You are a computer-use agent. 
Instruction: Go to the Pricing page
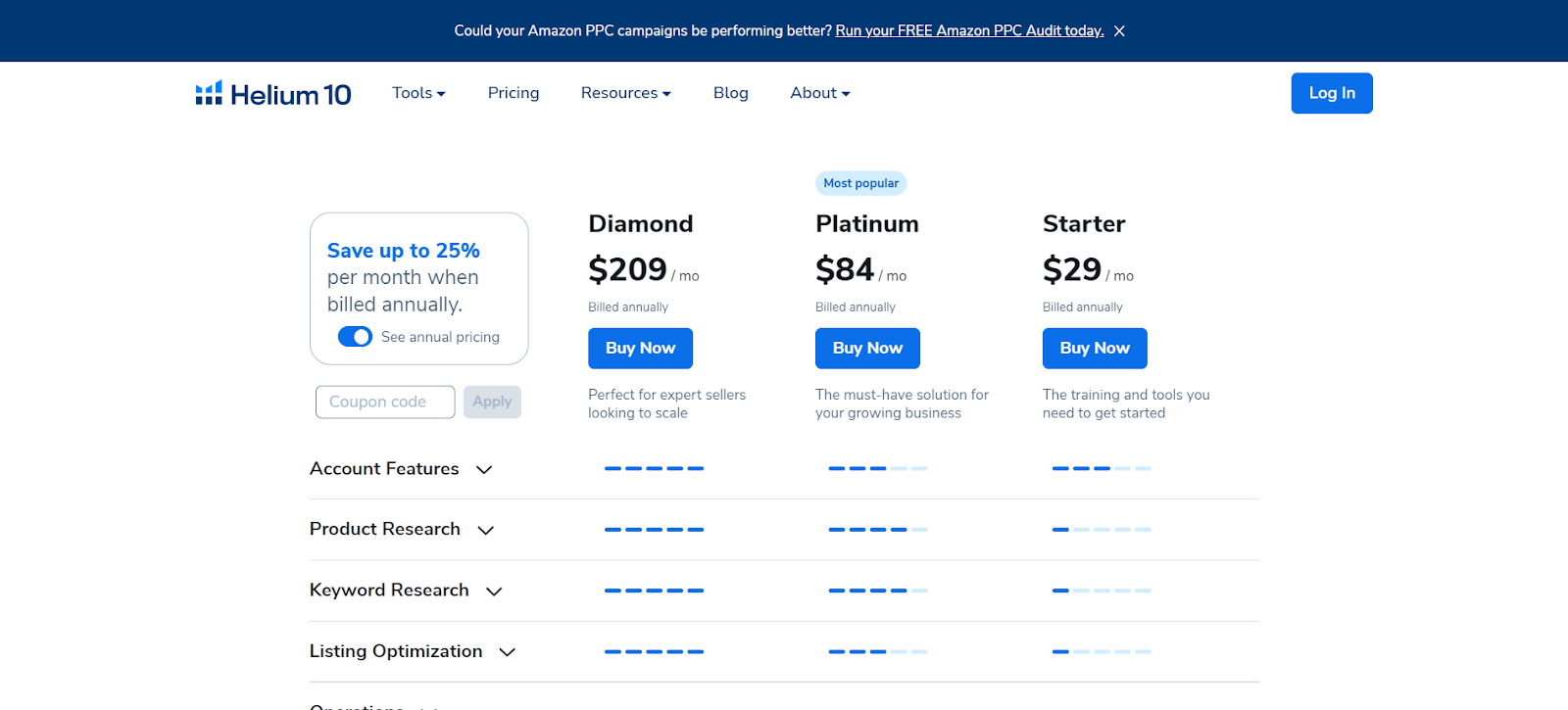pos(514,93)
